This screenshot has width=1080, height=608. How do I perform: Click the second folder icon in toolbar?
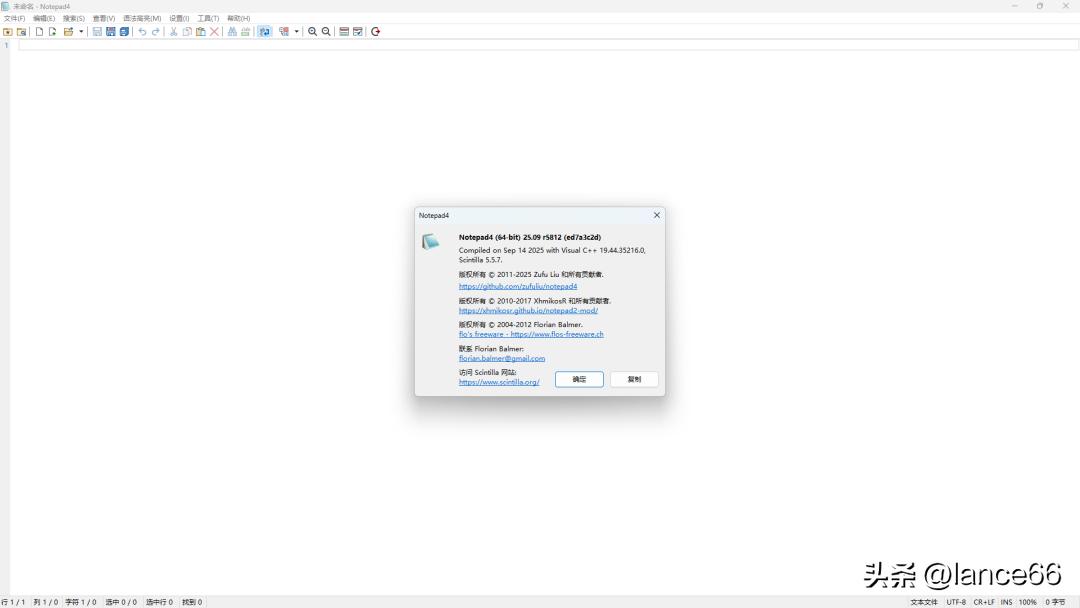[21, 32]
